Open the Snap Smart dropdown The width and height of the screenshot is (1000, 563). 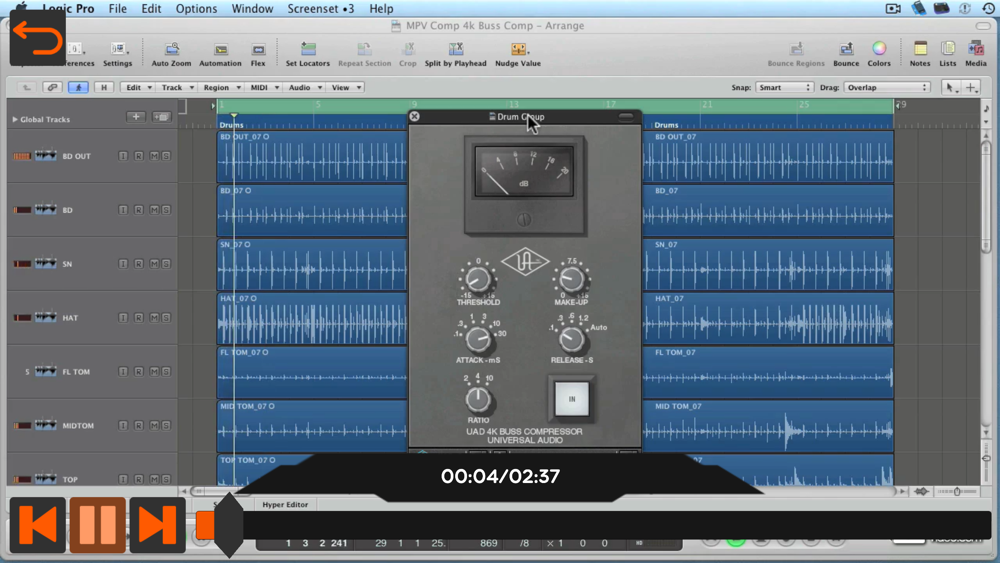coord(784,87)
